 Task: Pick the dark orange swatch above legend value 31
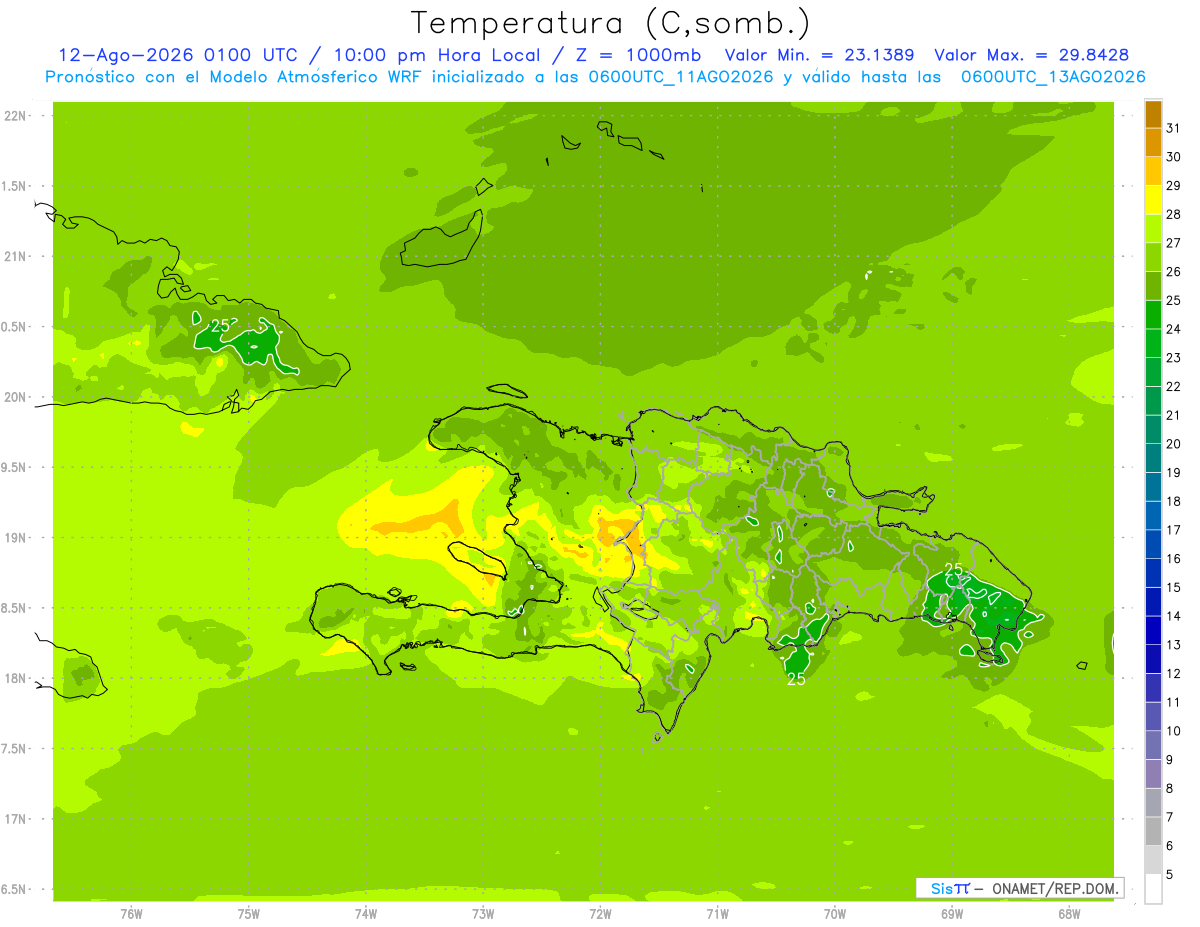pyautogui.click(x=1153, y=114)
